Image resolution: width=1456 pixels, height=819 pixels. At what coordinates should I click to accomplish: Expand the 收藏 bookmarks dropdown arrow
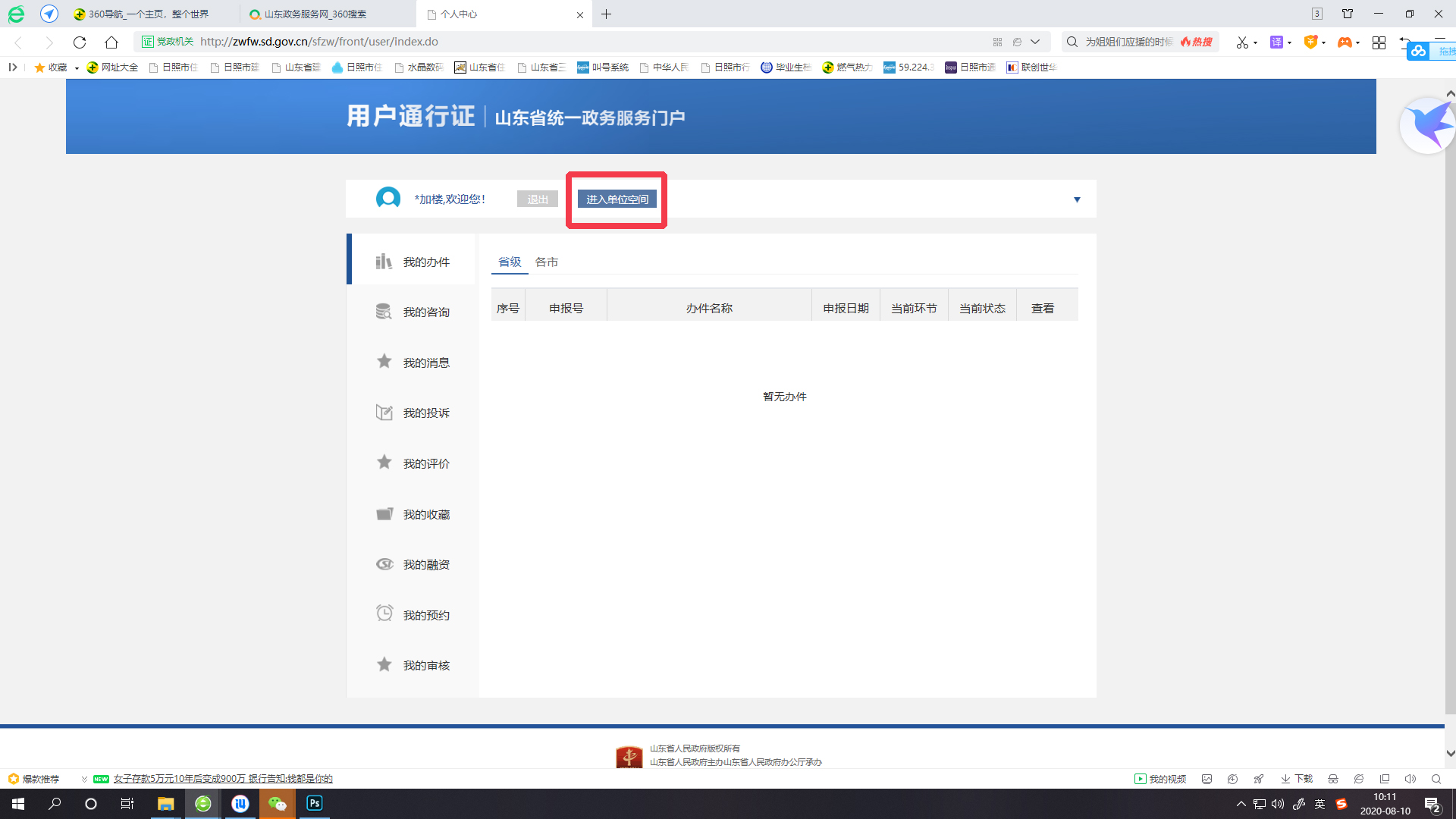(x=77, y=68)
